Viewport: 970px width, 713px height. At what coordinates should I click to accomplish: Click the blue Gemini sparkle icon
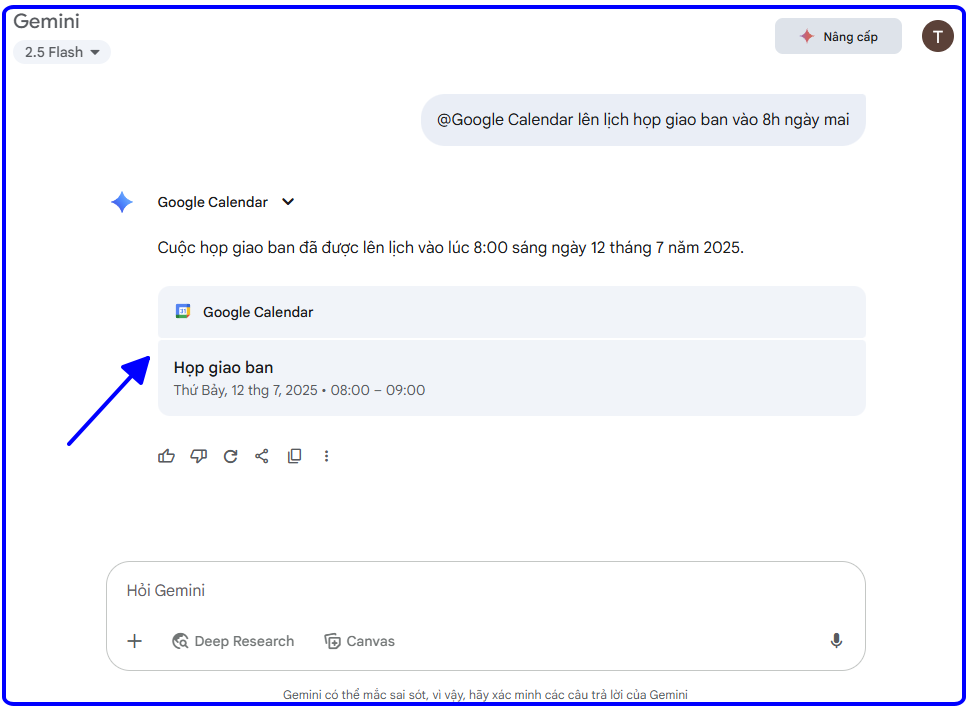point(122,202)
